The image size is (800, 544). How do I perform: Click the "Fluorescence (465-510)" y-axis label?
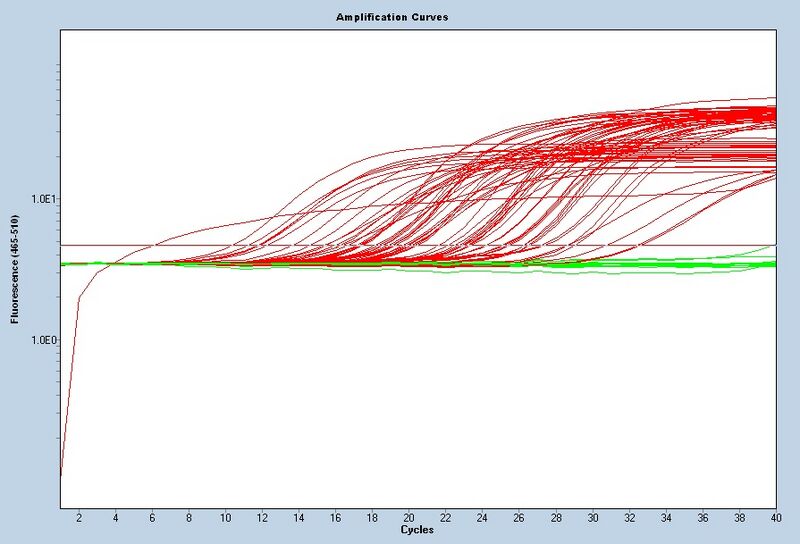tap(14, 272)
